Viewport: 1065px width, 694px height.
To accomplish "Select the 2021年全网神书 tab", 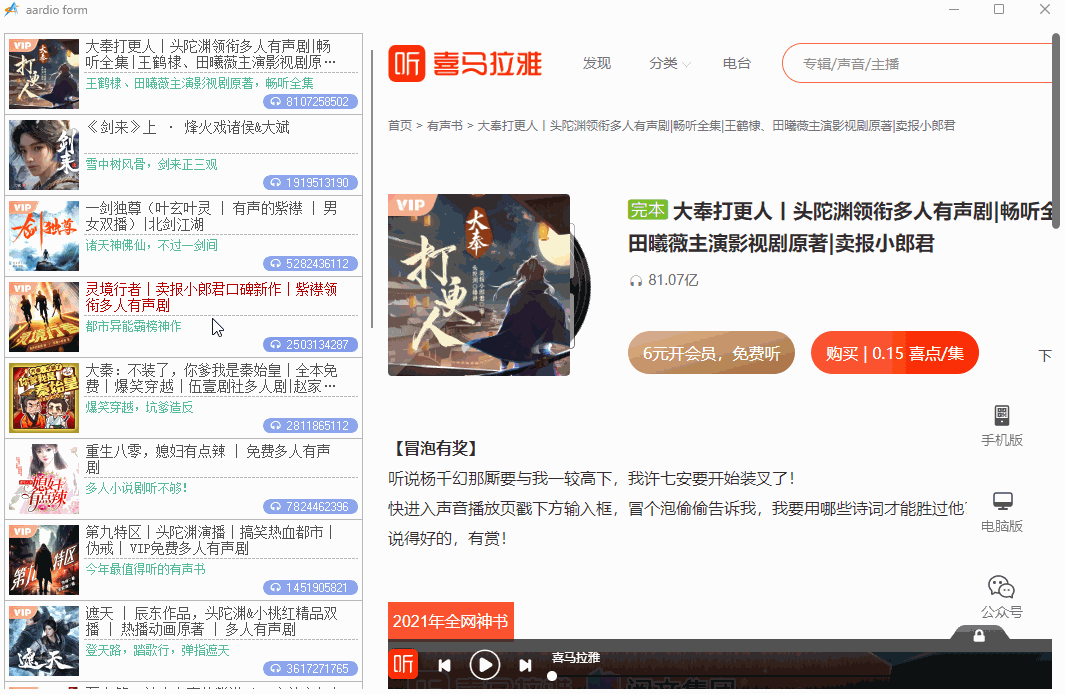I will click(x=451, y=621).
